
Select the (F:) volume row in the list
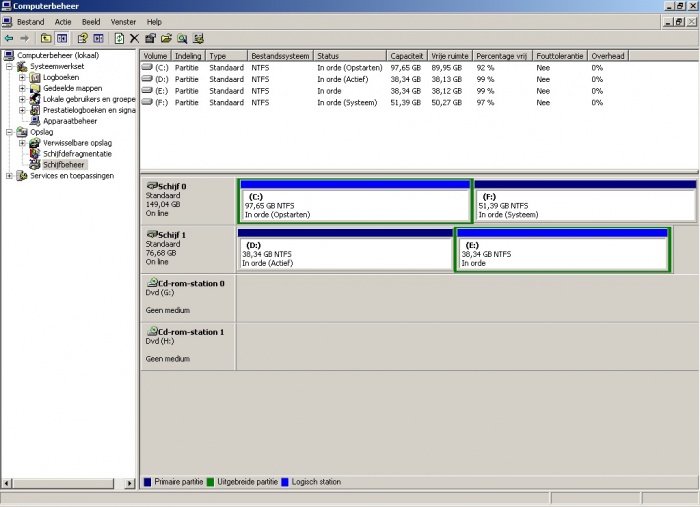[x=161, y=102]
